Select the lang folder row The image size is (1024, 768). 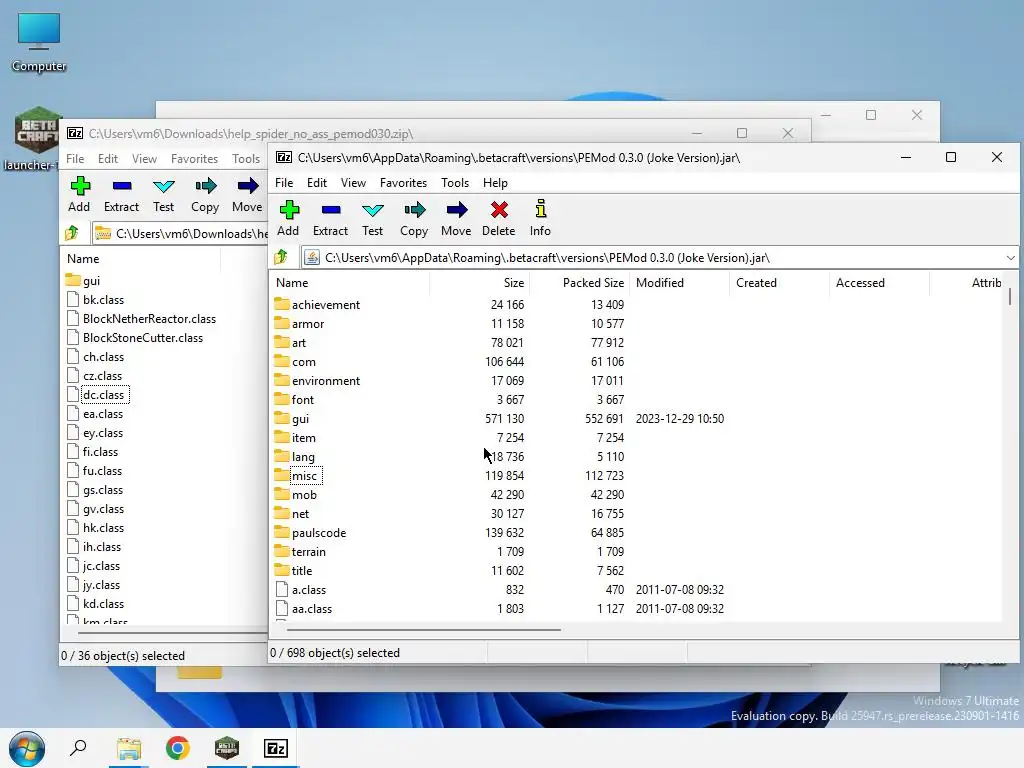point(303,456)
